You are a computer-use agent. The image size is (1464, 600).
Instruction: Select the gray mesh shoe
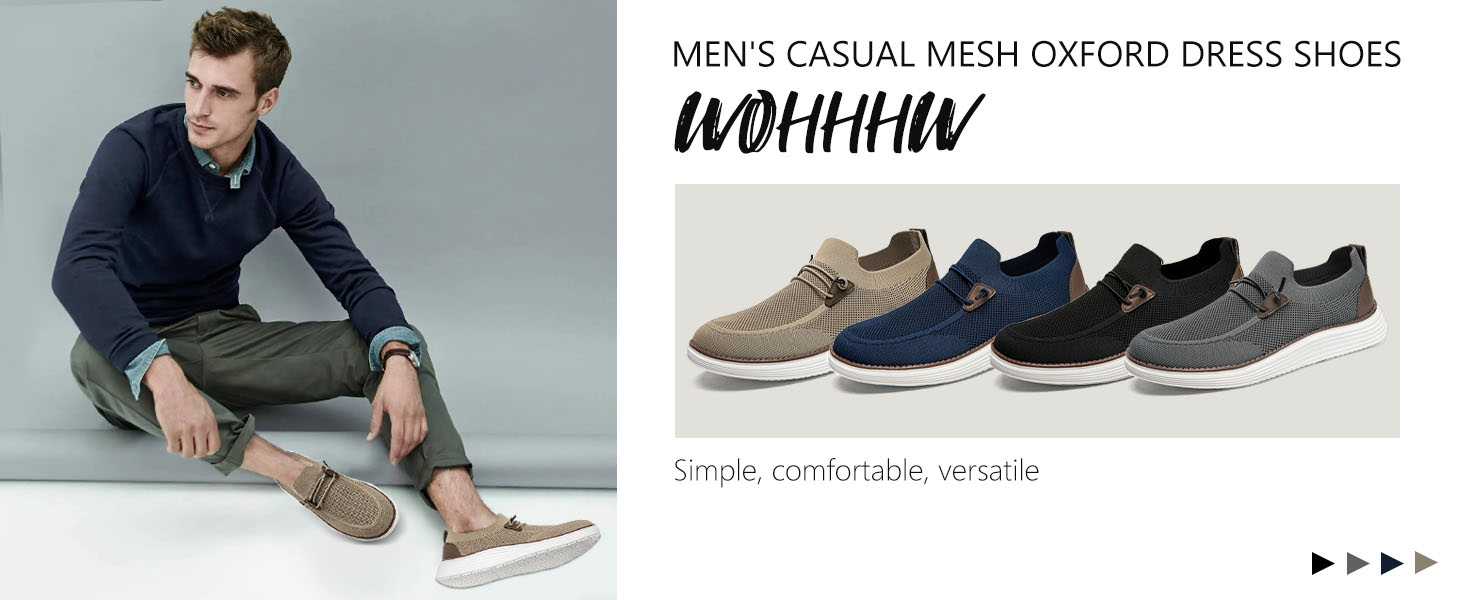pyautogui.click(x=1255, y=318)
